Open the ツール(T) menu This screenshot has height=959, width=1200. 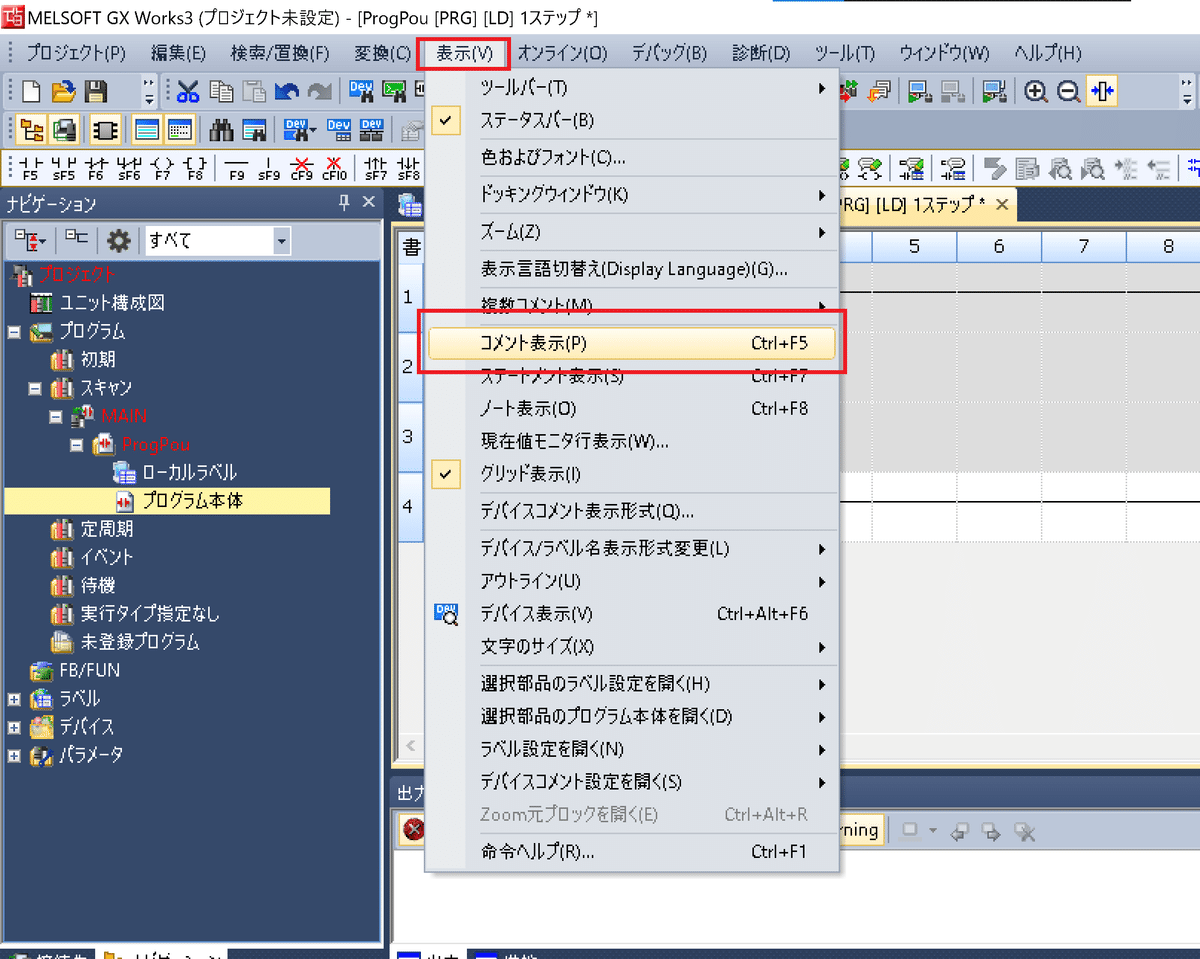(x=844, y=53)
